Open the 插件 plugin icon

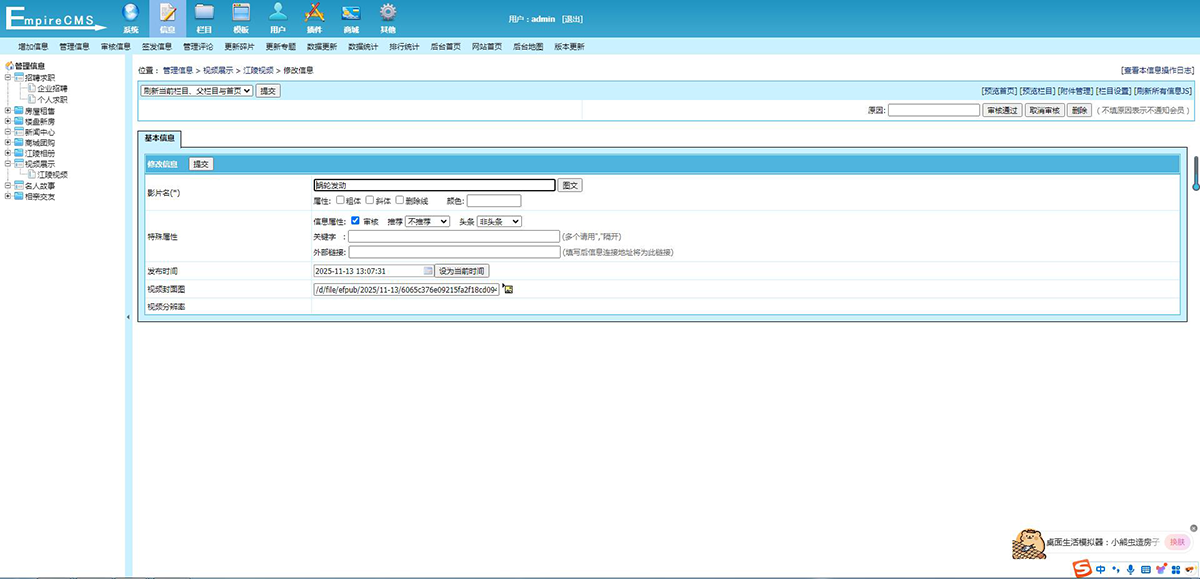click(x=314, y=14)
